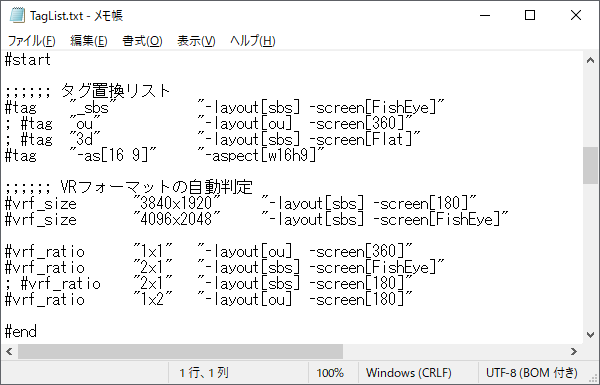The width and height of the screenshot is (600, 385).
Task: Open the 表示(V) menu
Action: [196, 41]
